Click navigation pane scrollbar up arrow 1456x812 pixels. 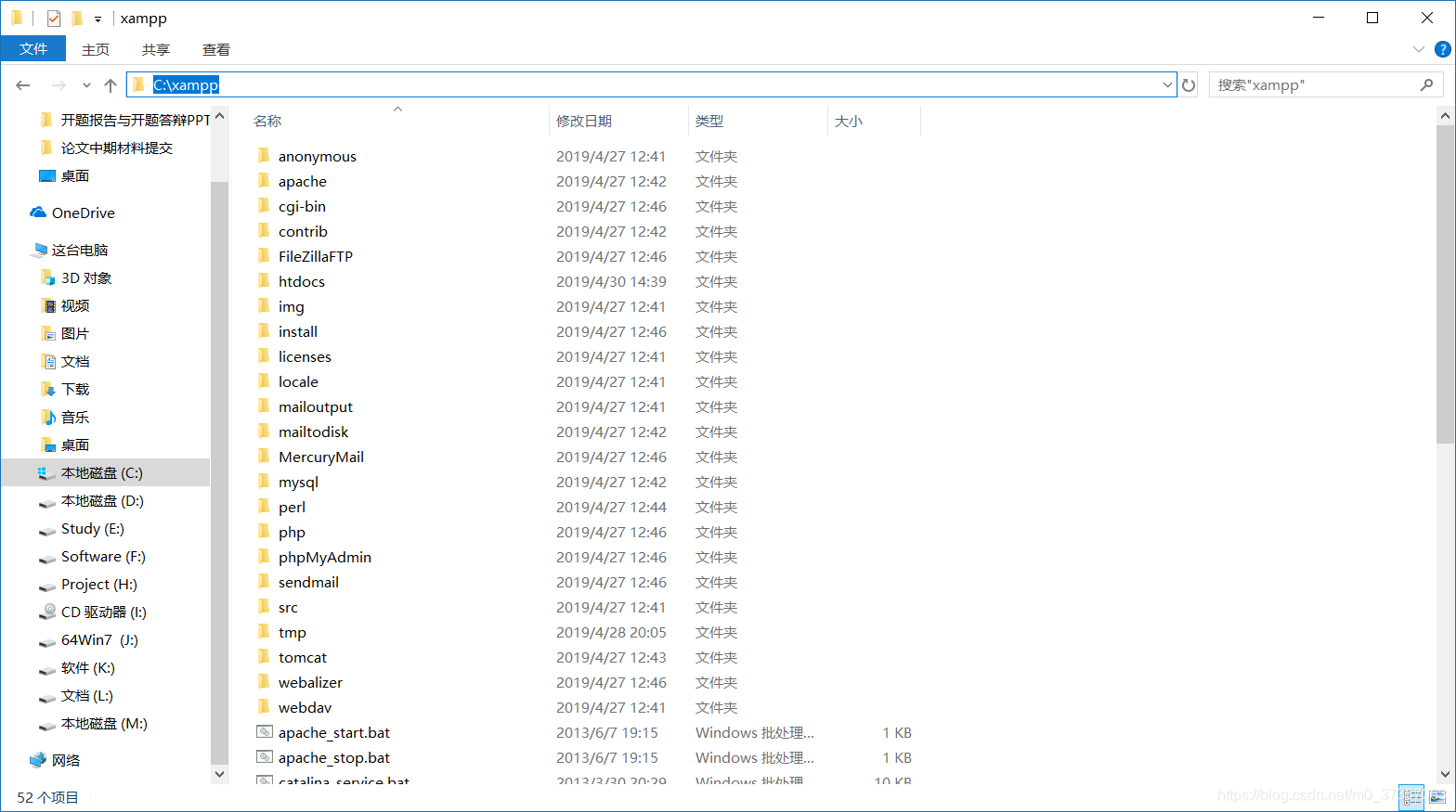click(x=219, y=116)
